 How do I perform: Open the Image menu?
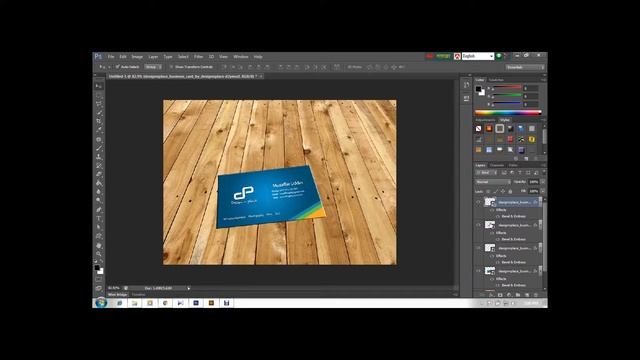pyautogui.click(x=137, y=57)
